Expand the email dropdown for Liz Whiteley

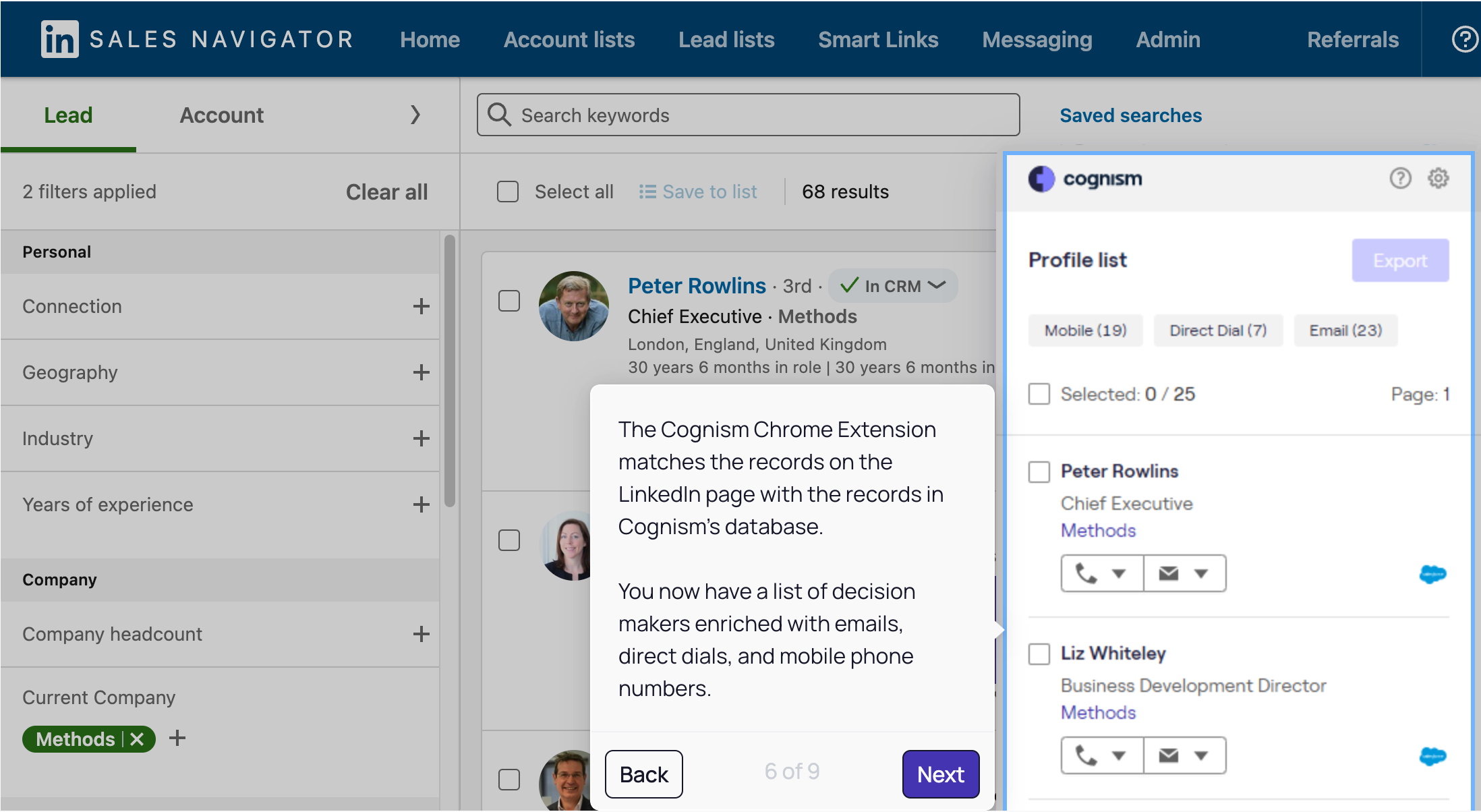pyautogui.click(x=1201, y=756)
